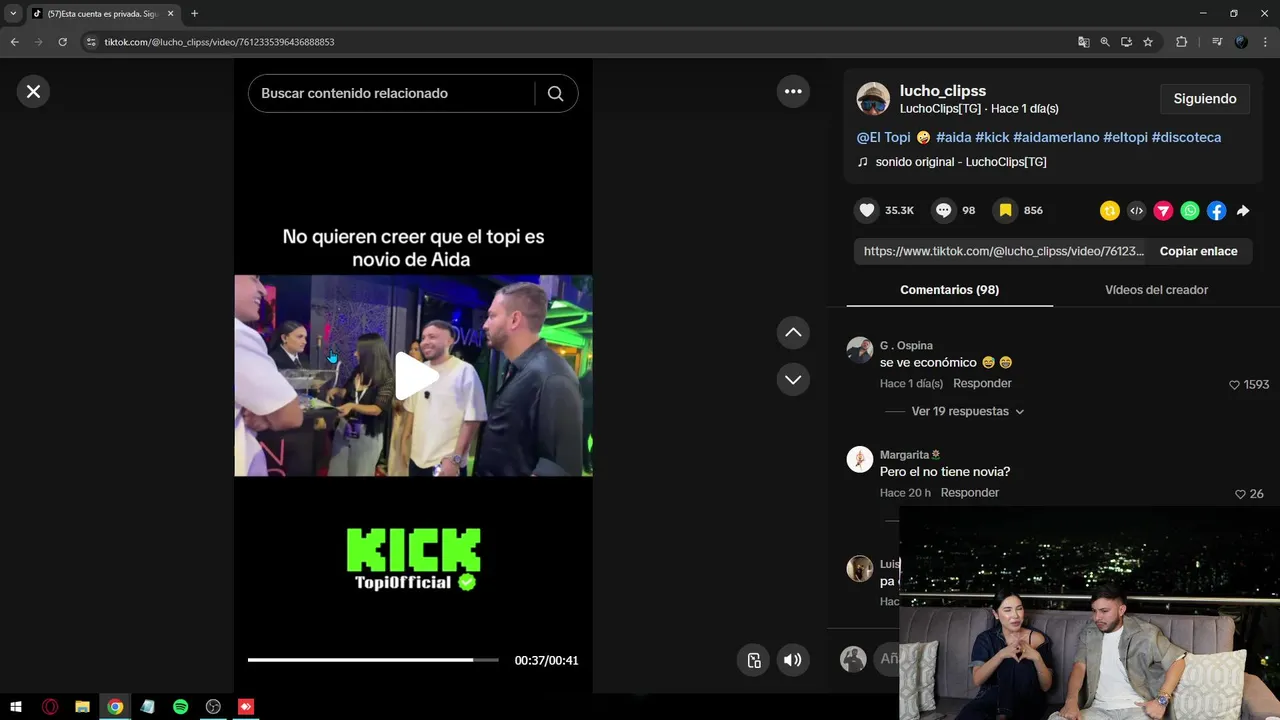Open Spotify from taskbar
Image resolution: width=1280 pixels, height=720 pixels.
coord(180,707)
